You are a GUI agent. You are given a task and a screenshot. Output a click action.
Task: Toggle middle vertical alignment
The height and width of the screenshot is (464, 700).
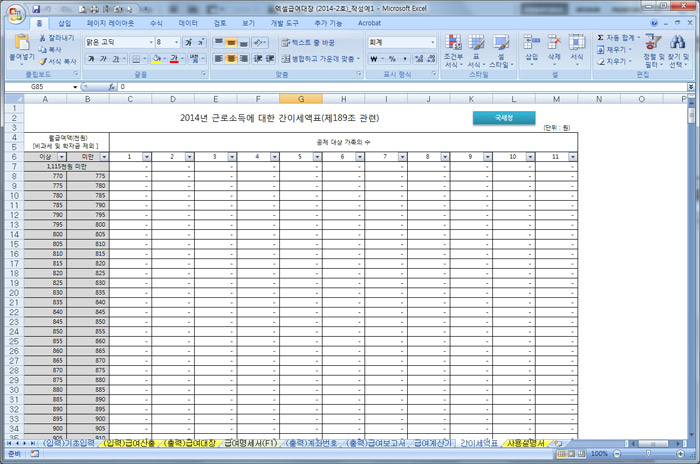[231, 42]
